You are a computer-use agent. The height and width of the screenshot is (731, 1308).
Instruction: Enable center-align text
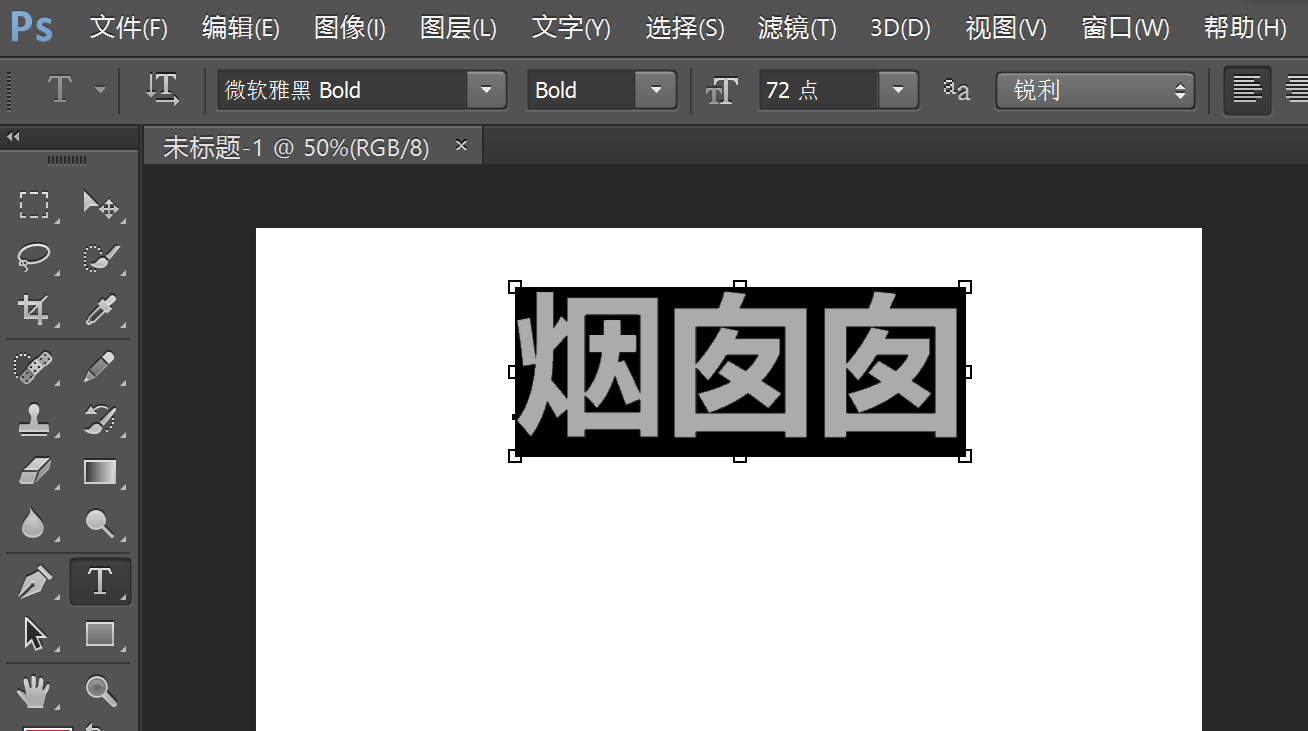coord(1296,91)
